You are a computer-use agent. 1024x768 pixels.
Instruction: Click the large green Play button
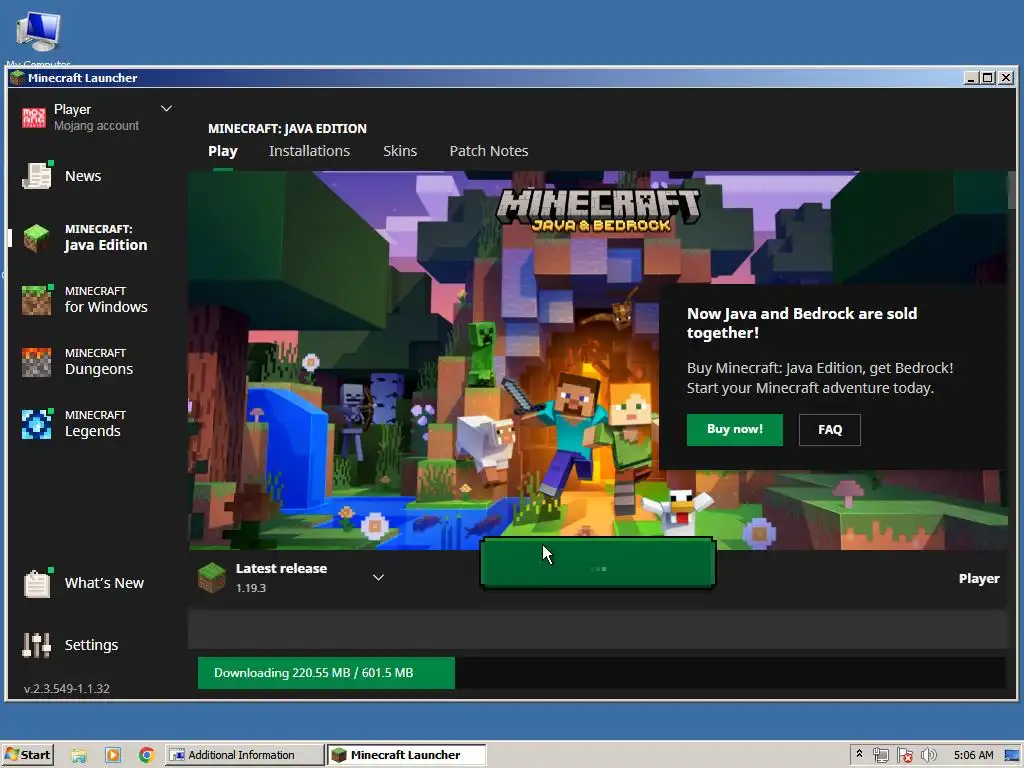598,563
